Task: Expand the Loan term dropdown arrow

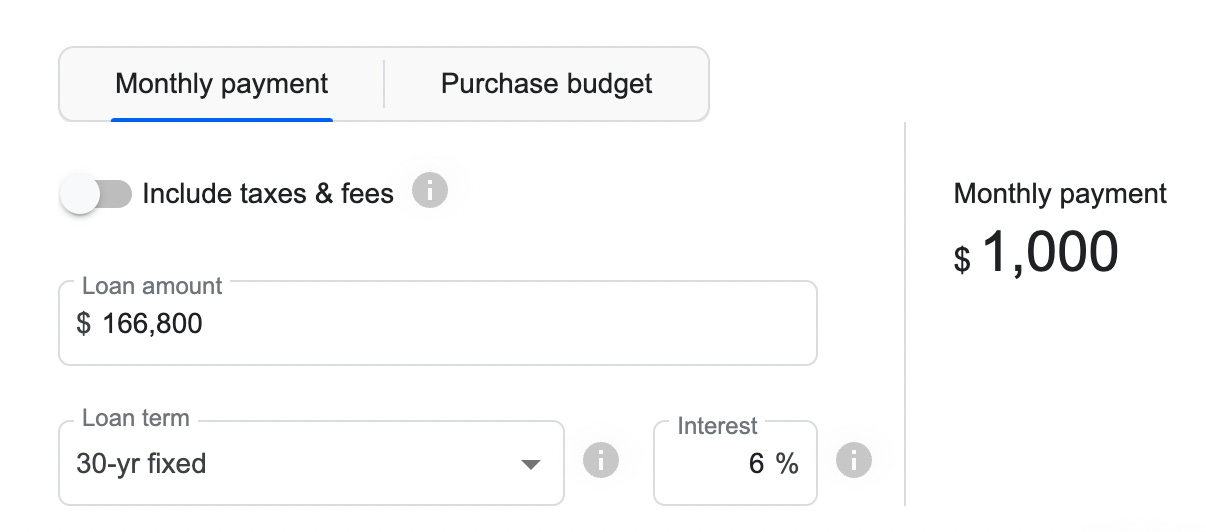Action: click(531, 465)
